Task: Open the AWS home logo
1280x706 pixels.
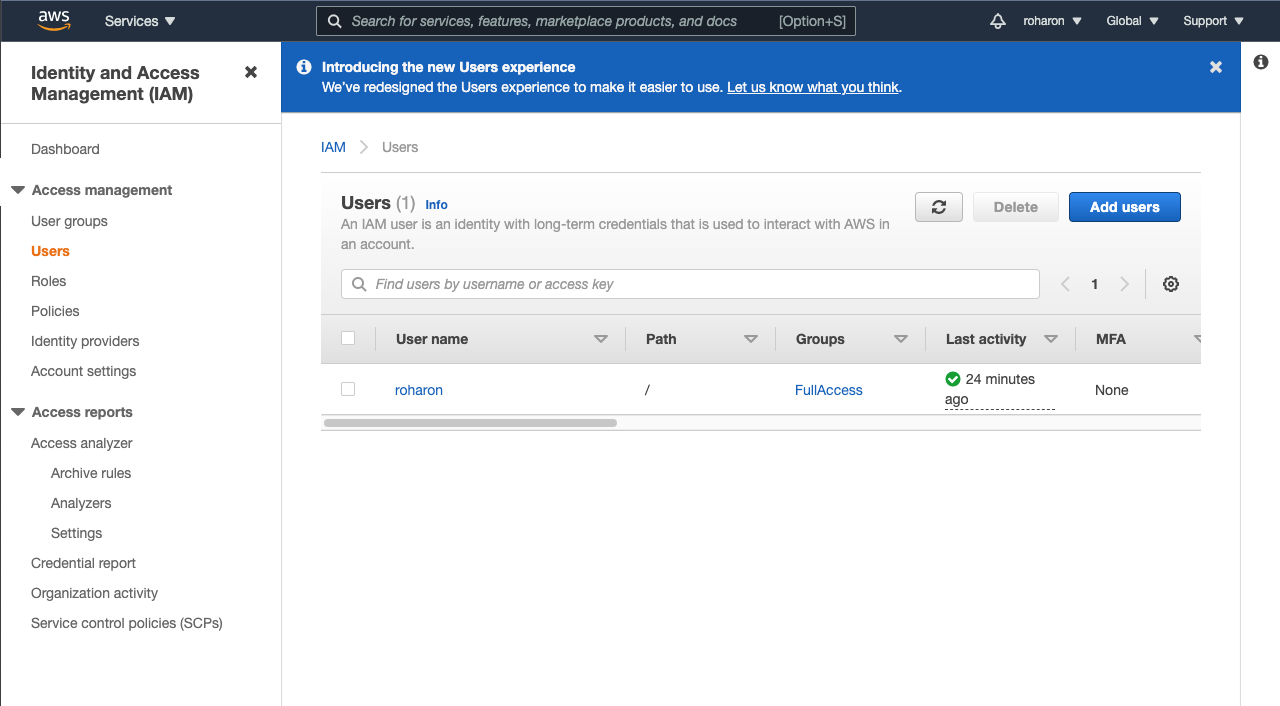Action: (x=54, y=20)
